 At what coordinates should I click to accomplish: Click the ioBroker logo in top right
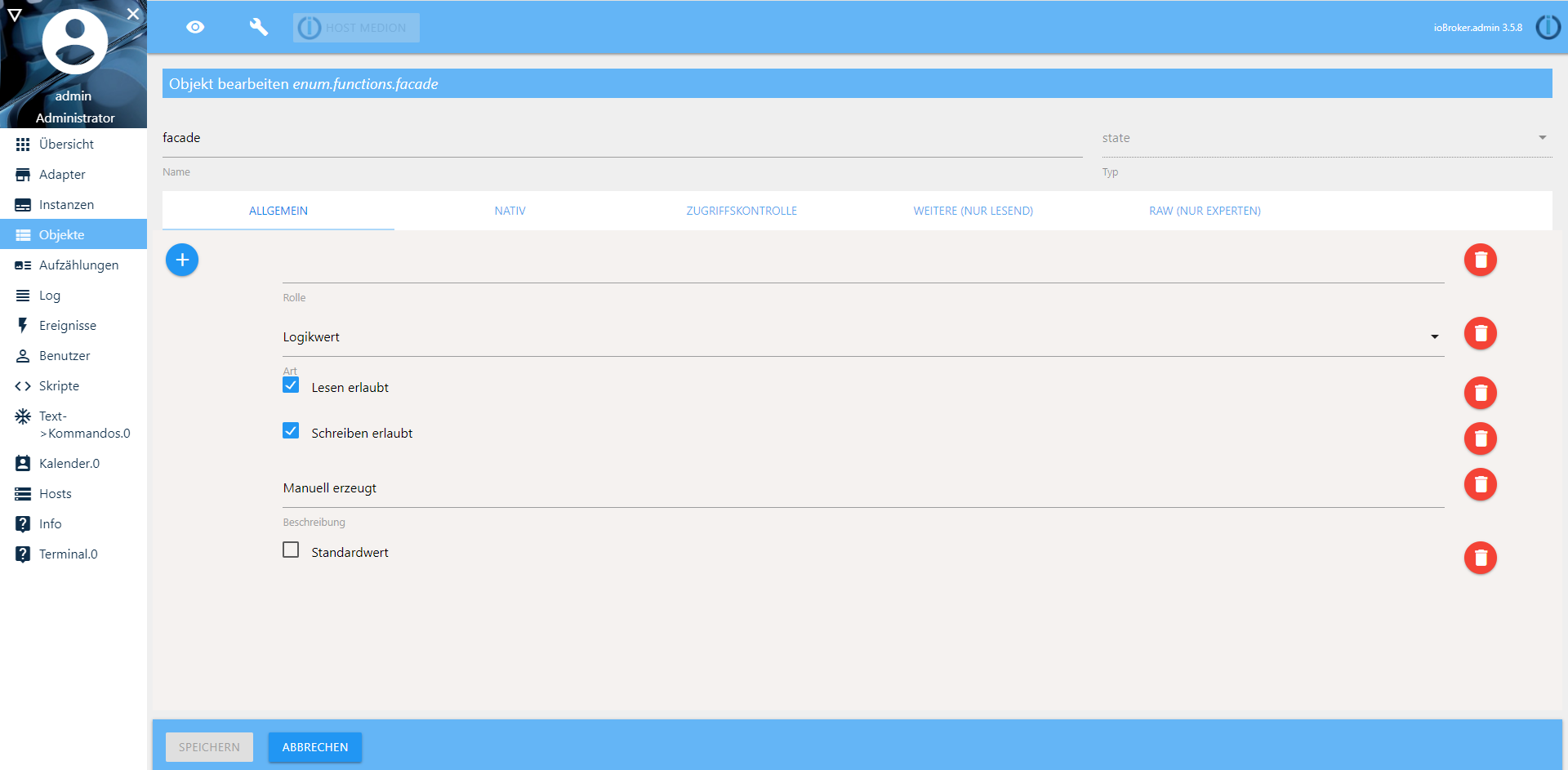[1548, 27]
